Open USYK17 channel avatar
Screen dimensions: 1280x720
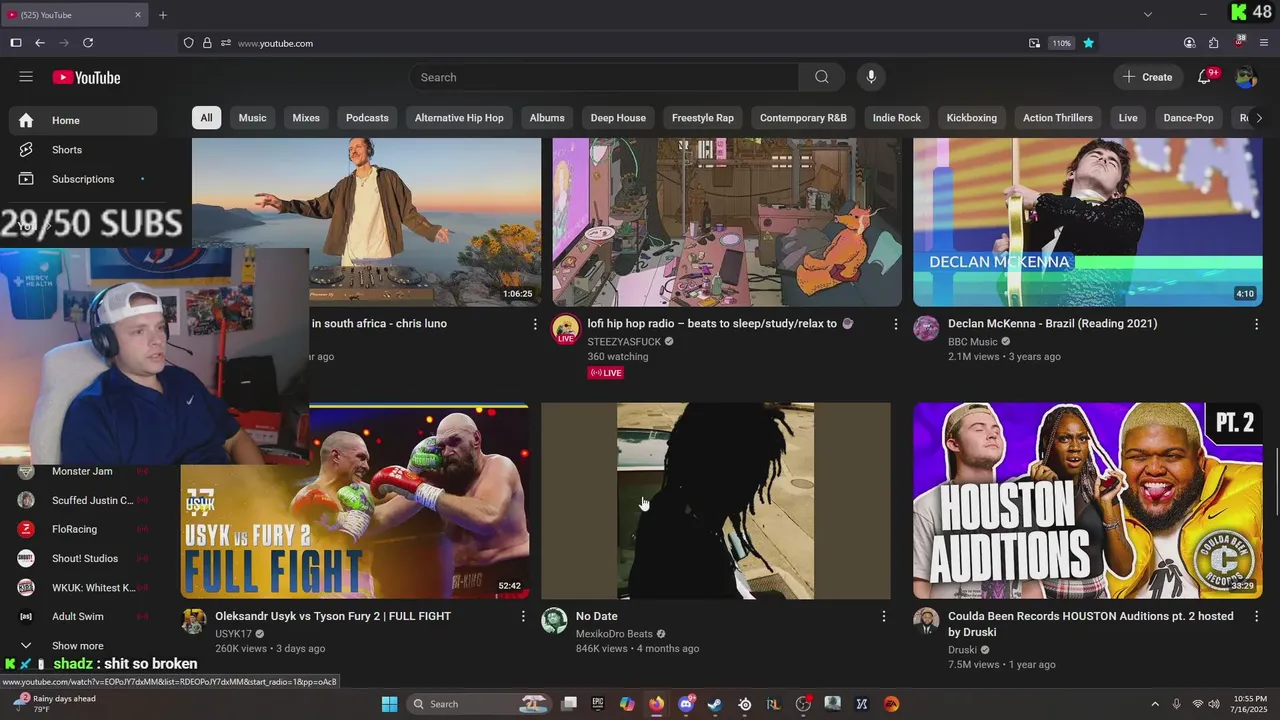194,621
